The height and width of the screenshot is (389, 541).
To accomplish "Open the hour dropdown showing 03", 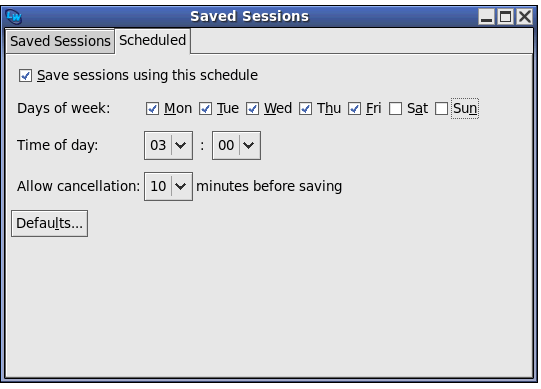I will pos(168,145).
